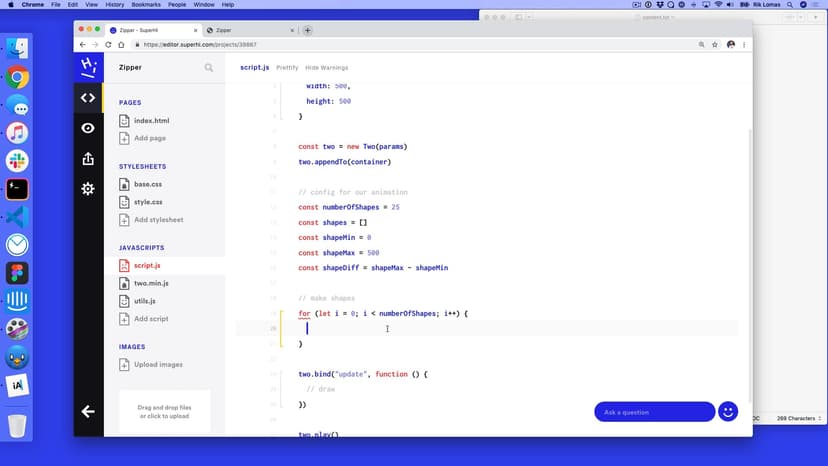Image resolution: width=828 pixels, height=466 pixels.
Task: Toggle Hide Warnings option
Action: coord(326,68)
